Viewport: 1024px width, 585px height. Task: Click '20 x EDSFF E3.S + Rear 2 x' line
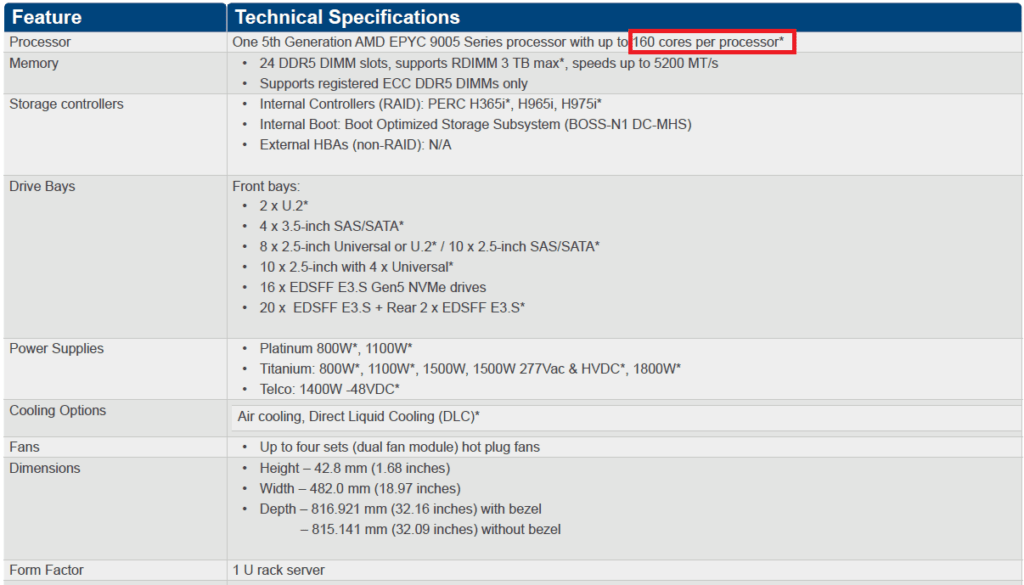pyautogui.click(x=392, y=308)
